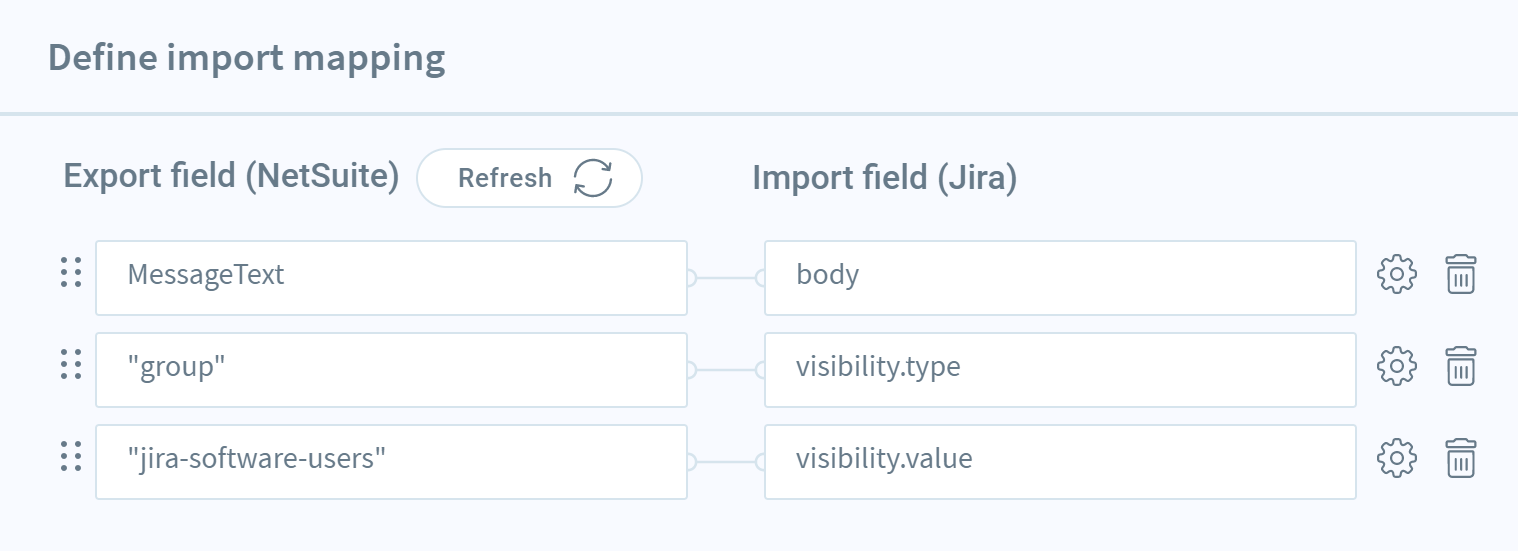Click connector between jira-software-users and visibility.value
The width and height of the screenshot is (1518, 551).
726,462
